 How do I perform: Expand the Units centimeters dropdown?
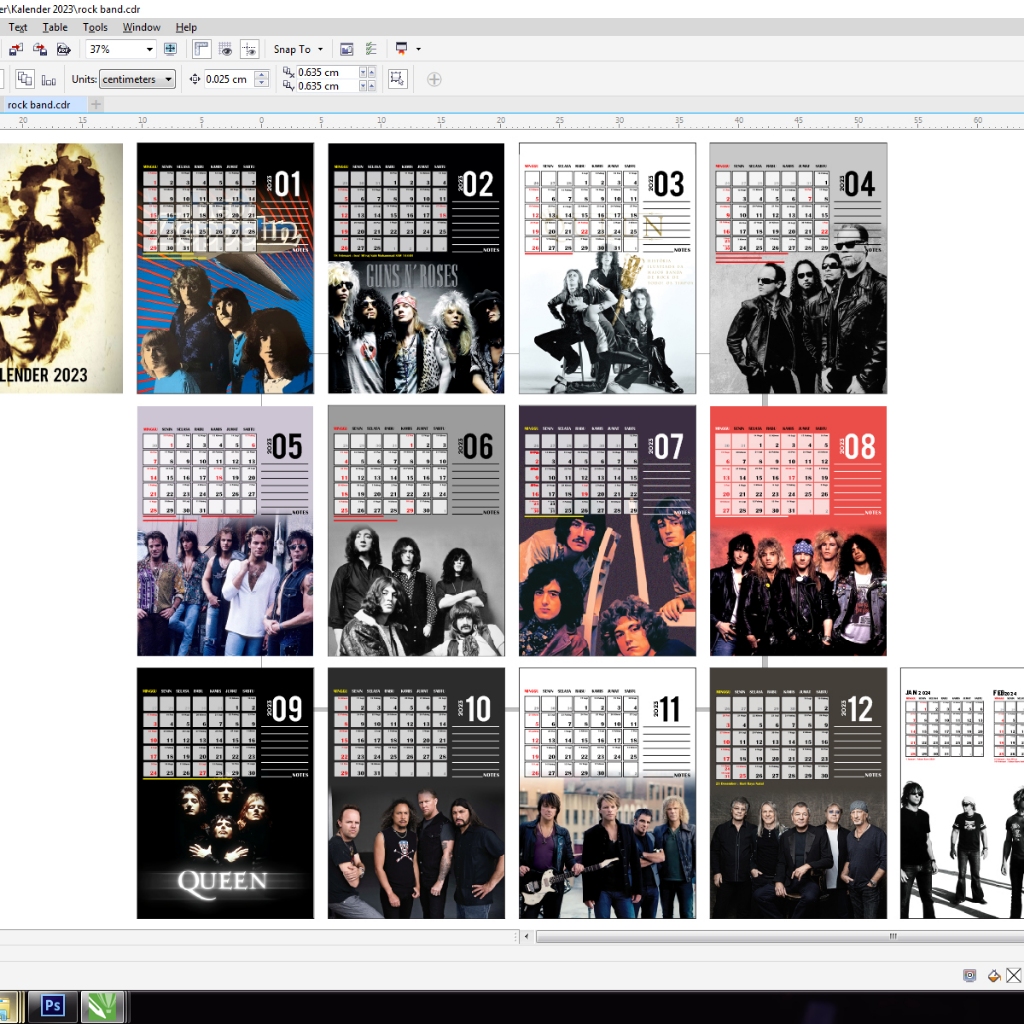coord(168,79)
